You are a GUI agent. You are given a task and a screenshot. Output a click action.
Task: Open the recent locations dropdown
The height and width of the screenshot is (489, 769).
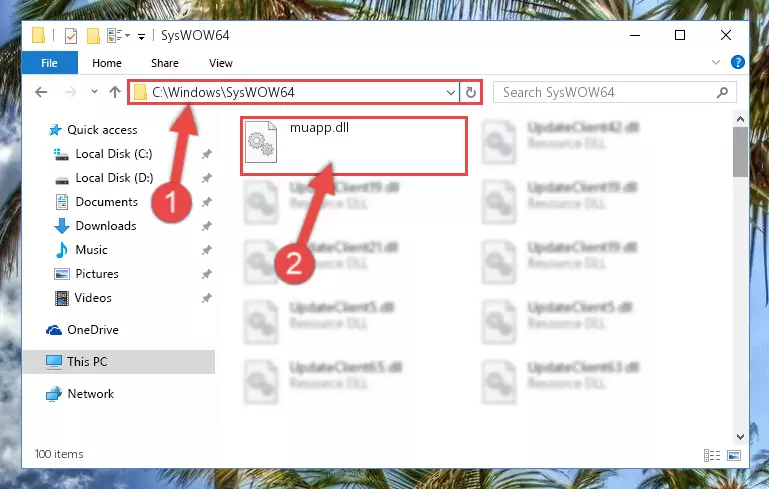(94, 92)
